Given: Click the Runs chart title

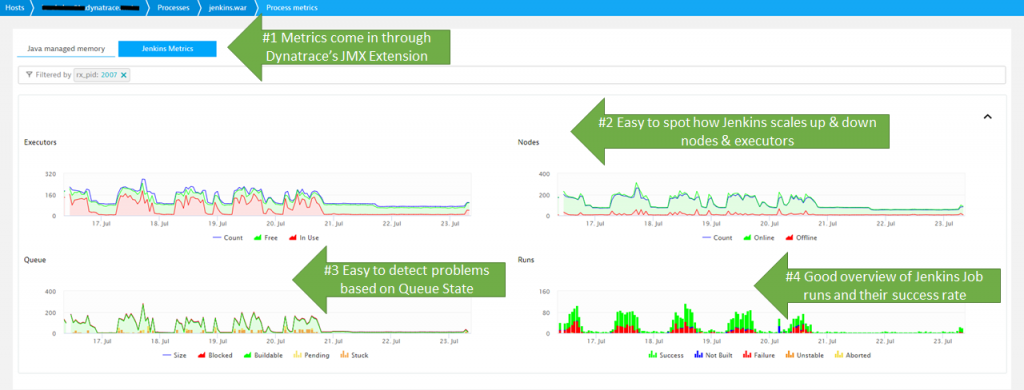Looking at the screenshot, I should coord(526,259).
